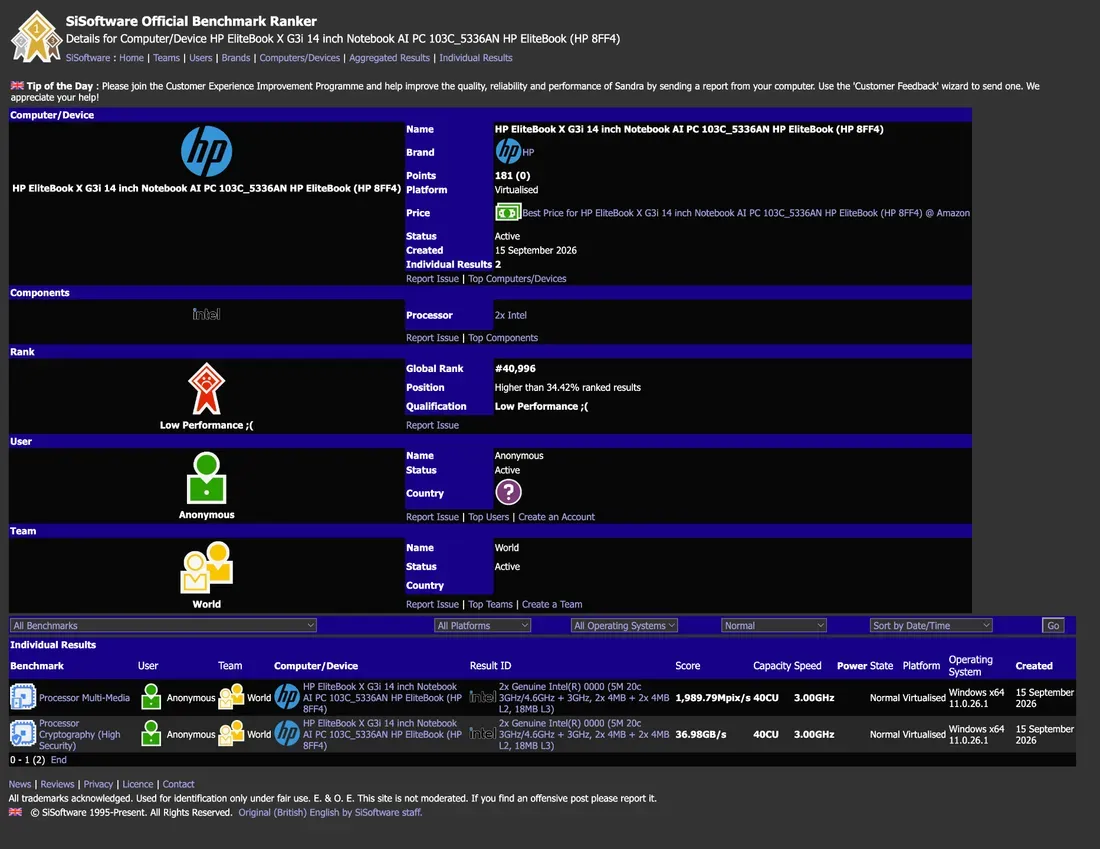Open the Processor Multi-Media benchmark link
Image resolution: width=1100 pixels, height=849 pixels.
(84, 697)
